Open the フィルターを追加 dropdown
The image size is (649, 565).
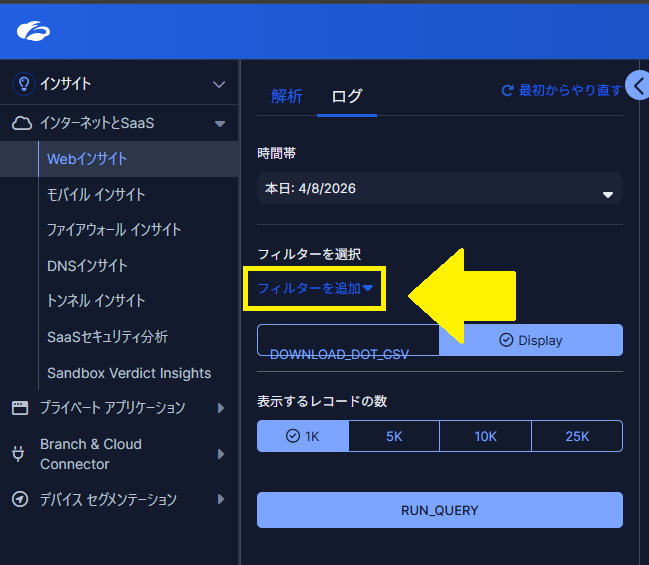[x=315, y=288]
